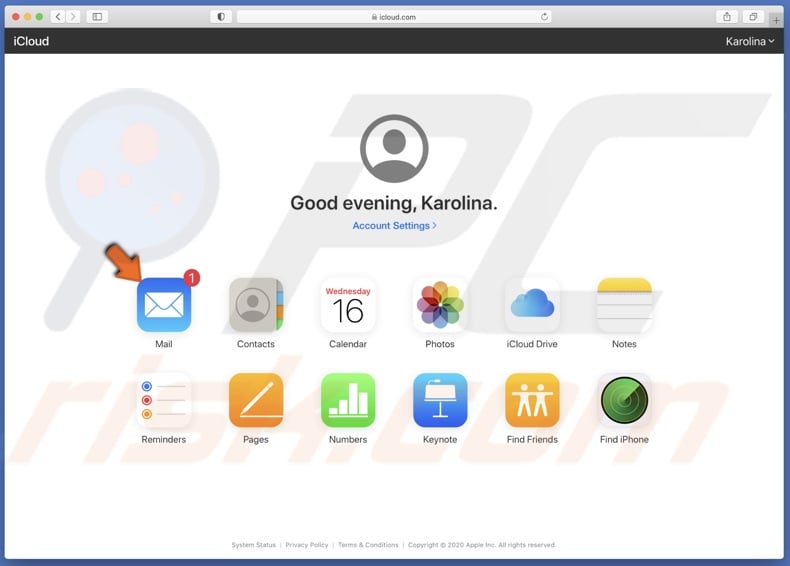Viewport: 790px width, 566px height.
Task: Expand the Karolina account menu
Action: pyautogui.click(x=749, y=41)
